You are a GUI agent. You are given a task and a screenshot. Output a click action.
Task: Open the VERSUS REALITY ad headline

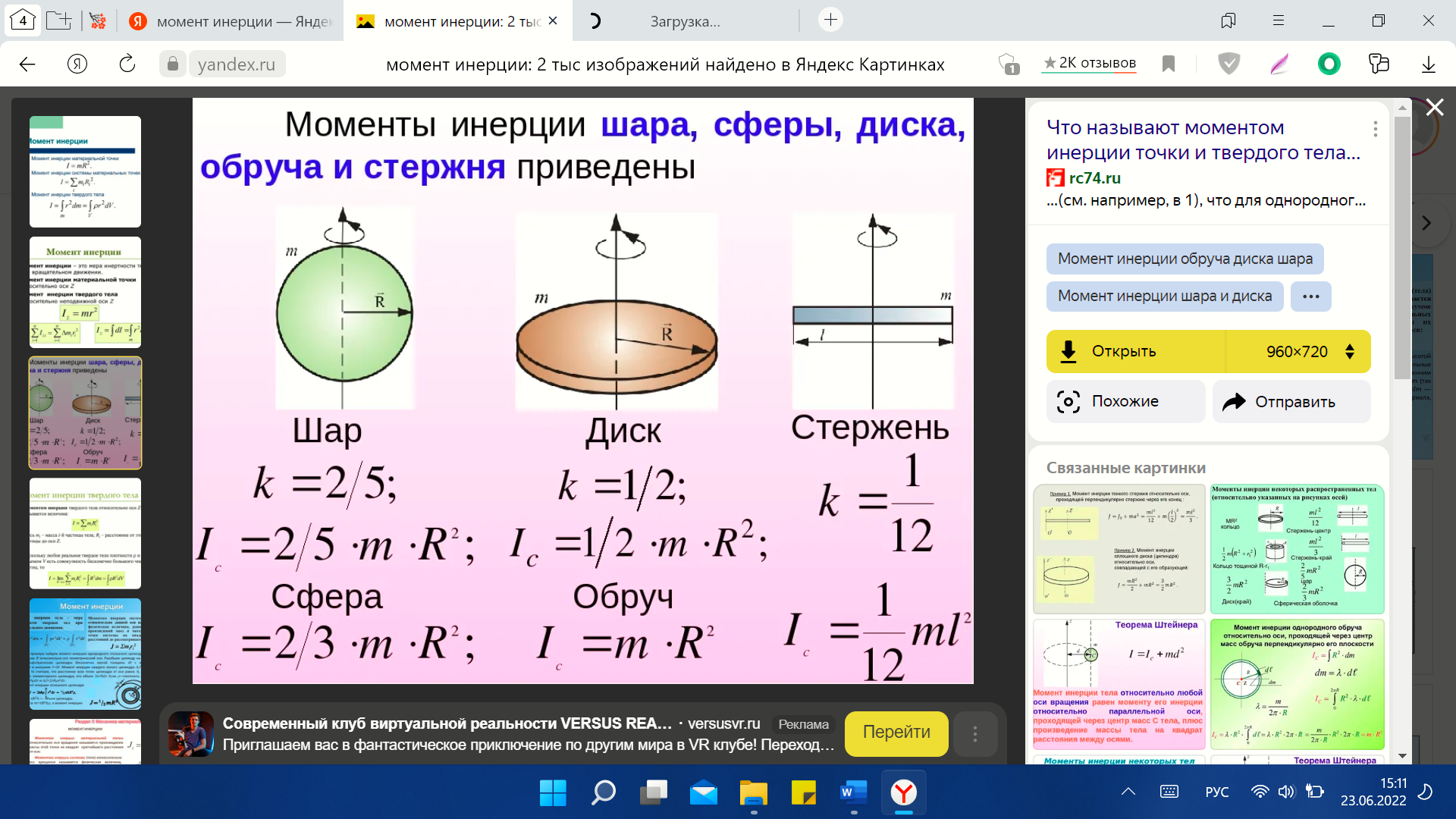pyautogui.click(x=447, y=723)
